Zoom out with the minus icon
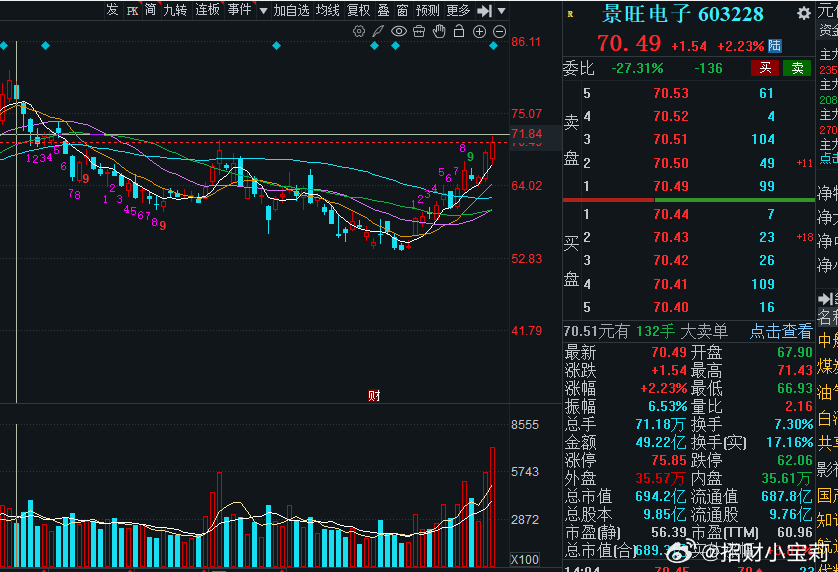Screen dimensions: 838x572 pos(499,32)
